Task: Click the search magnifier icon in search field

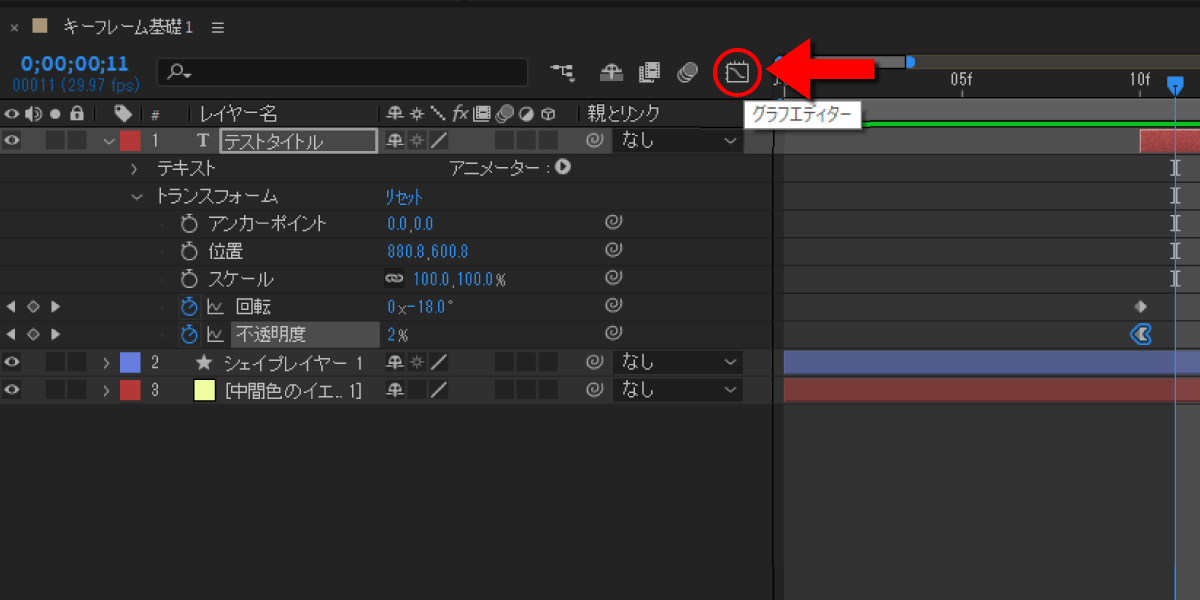Action: pyautogui.click(x=179, y=72)
